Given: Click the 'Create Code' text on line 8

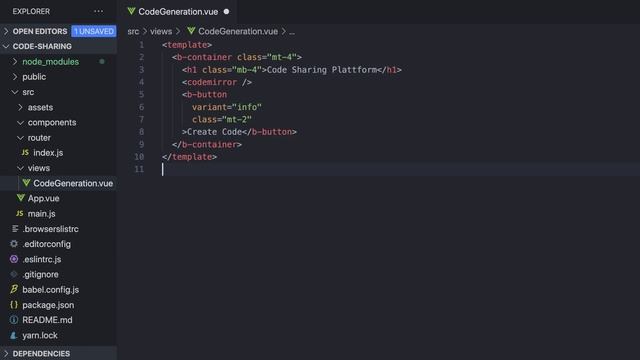Looking at the screenshot, I should click(x=214, y=132).
